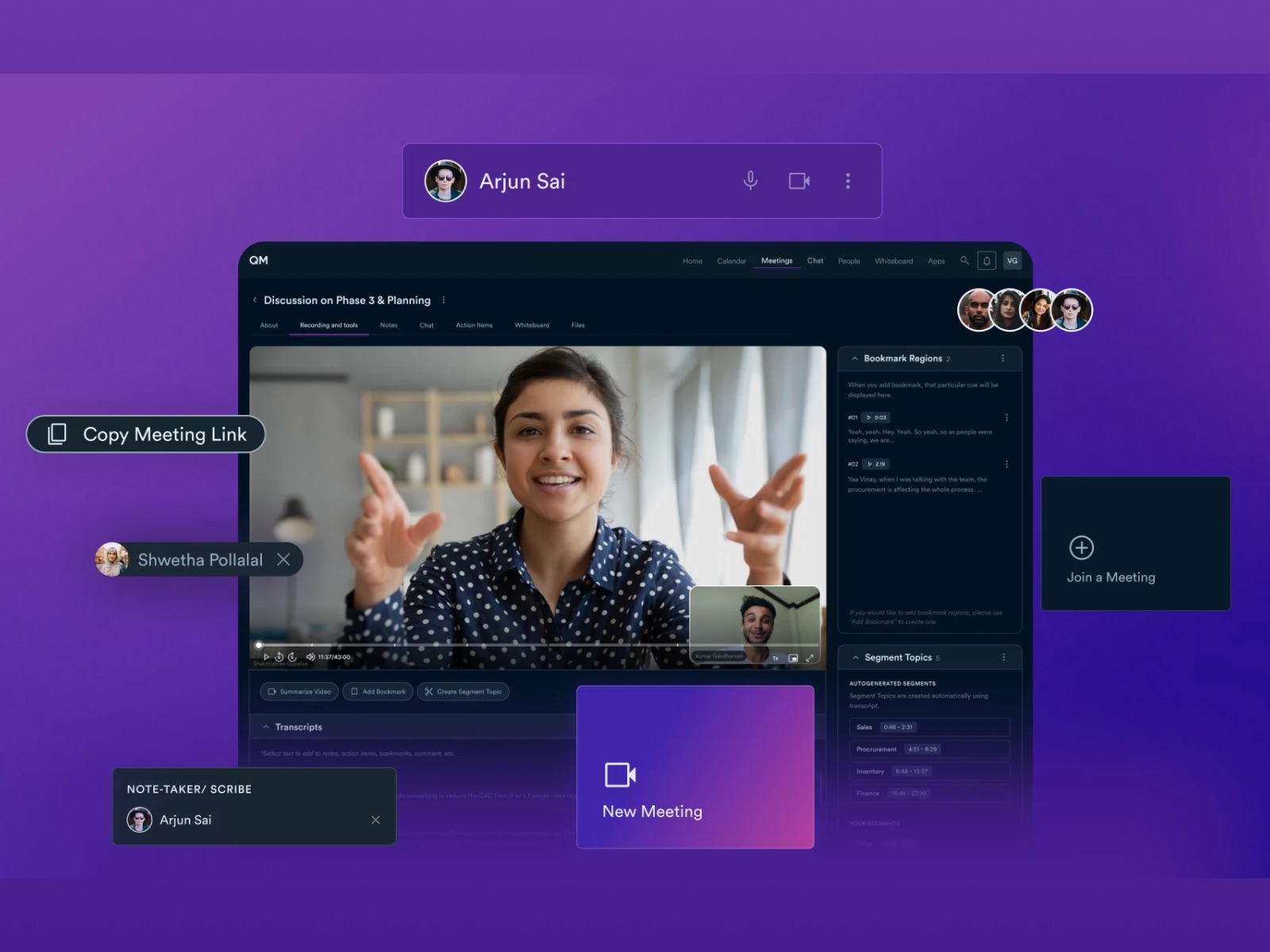Viewport: 1270px width, 952px height.
Task: Click Create Segment Topic
Action: point(464,692)
